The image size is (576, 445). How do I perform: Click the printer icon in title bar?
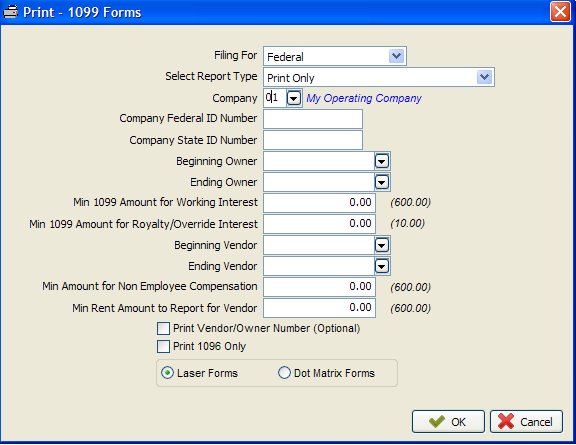point(10,12)
